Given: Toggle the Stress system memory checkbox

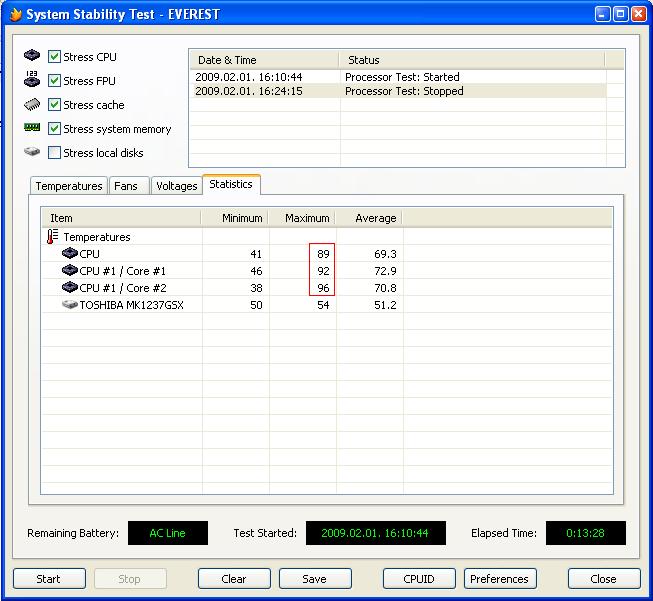Looking at the screenshot, I should pyautogui.click(x=54, y=128).
